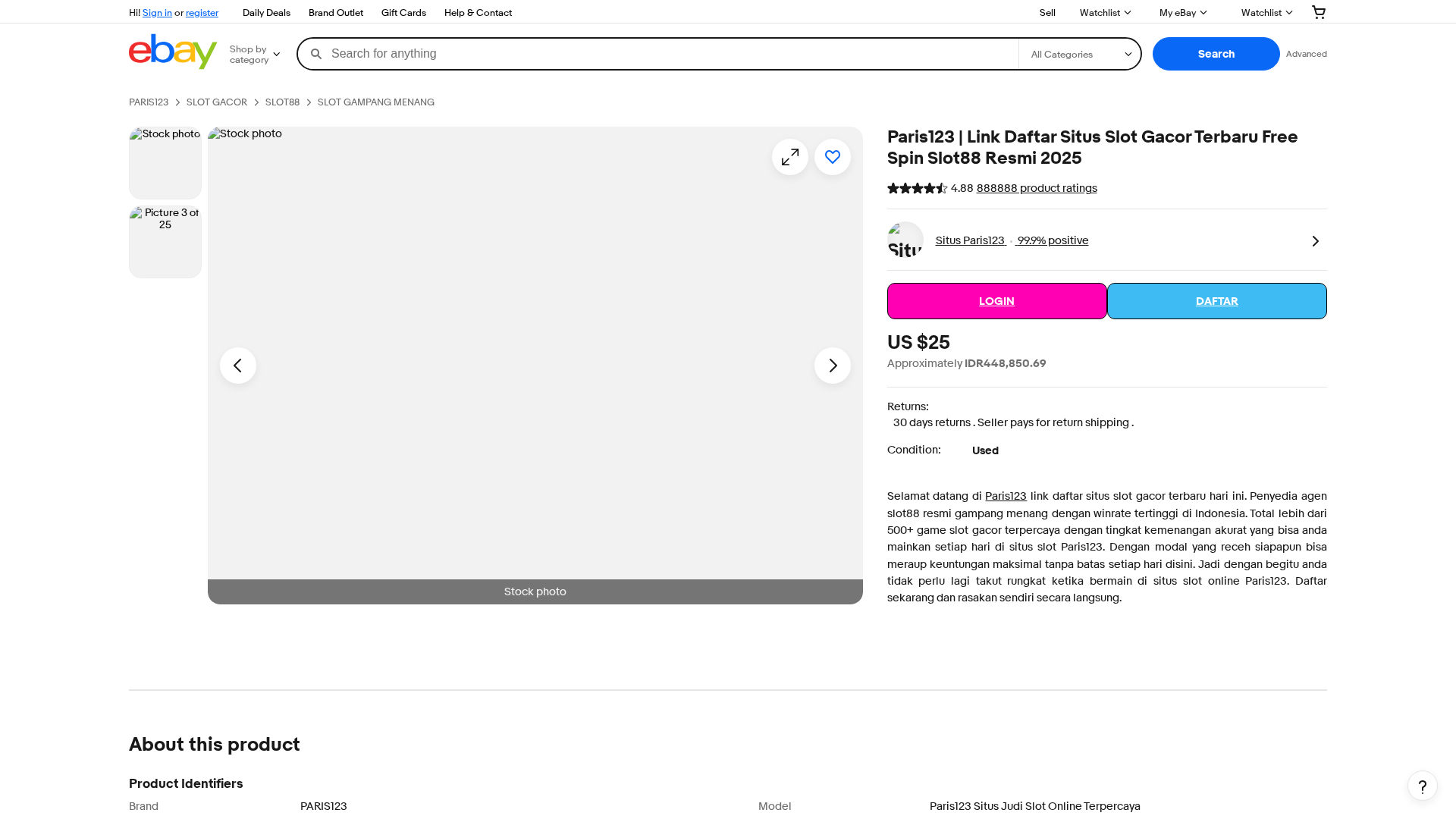Viewport: 1456px width, 819px height.
Task: Click the Used condition value
Action: pyautogui.click(x=985, y=450)
